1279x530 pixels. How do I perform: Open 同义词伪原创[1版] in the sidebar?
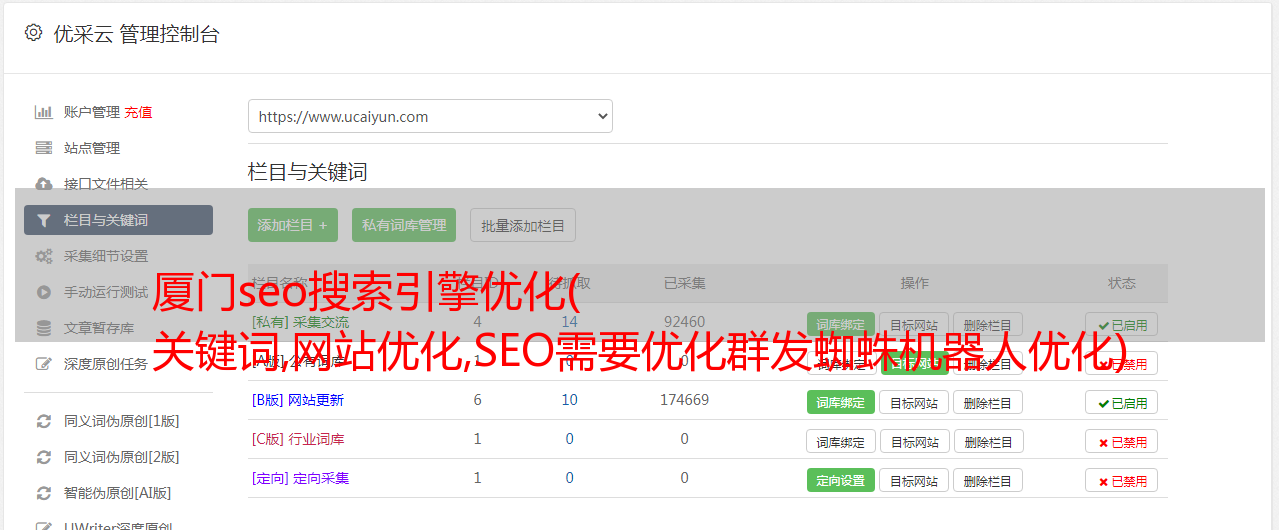(x=122, y=421)
